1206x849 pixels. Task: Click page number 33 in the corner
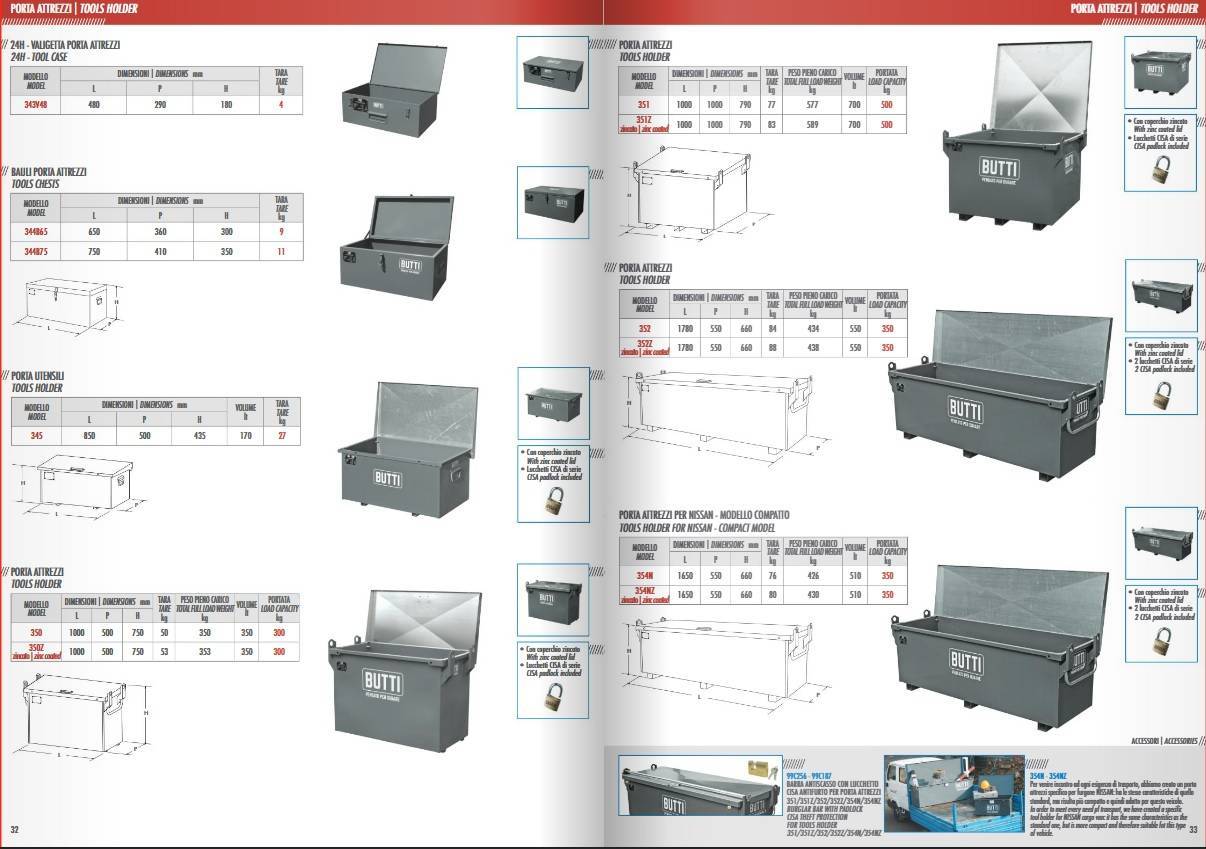click(x=1193, y=830)
